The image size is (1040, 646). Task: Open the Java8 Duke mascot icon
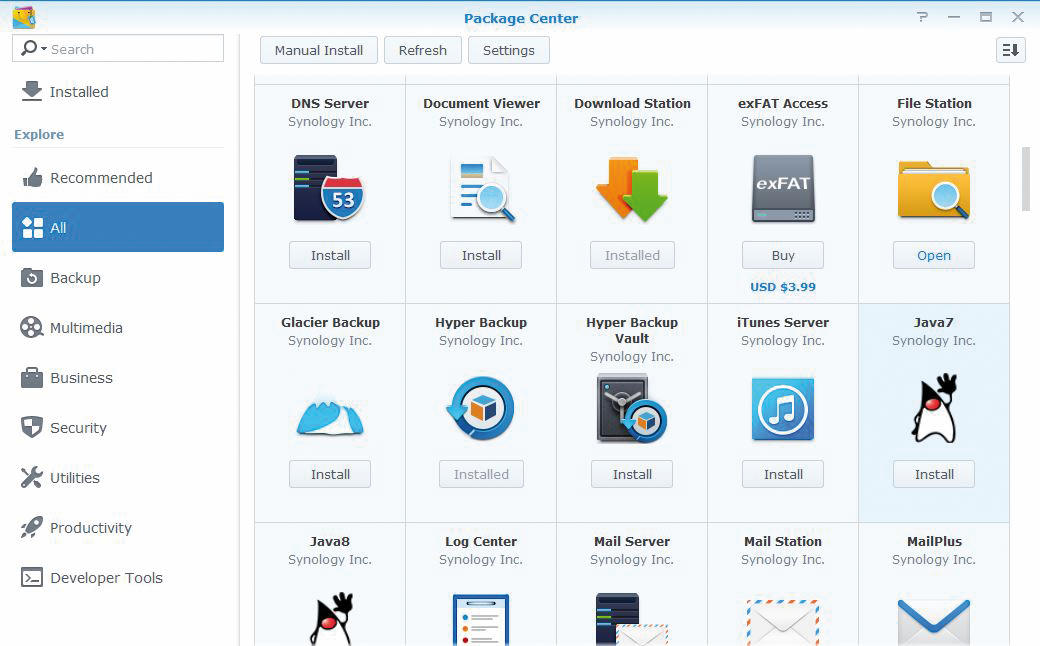331,618
